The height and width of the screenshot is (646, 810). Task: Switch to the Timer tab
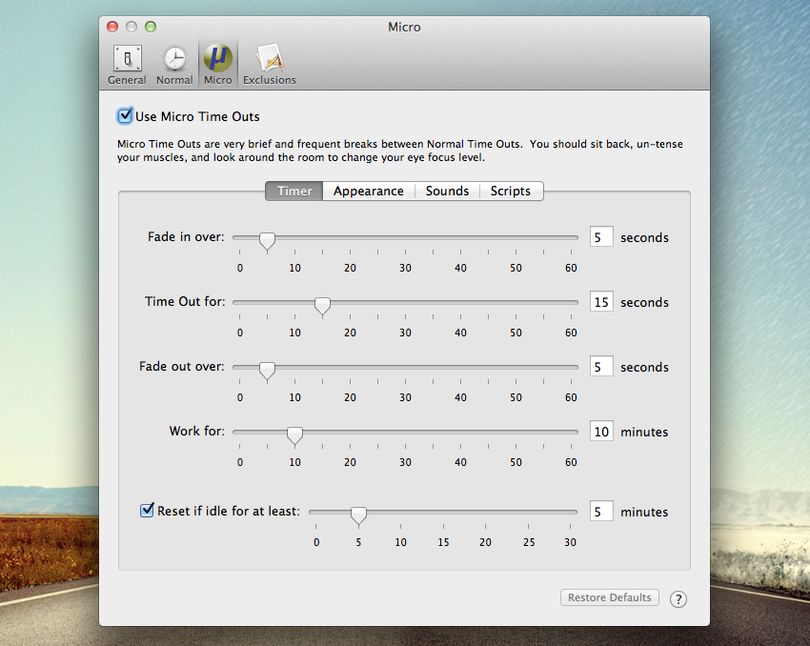294,191
